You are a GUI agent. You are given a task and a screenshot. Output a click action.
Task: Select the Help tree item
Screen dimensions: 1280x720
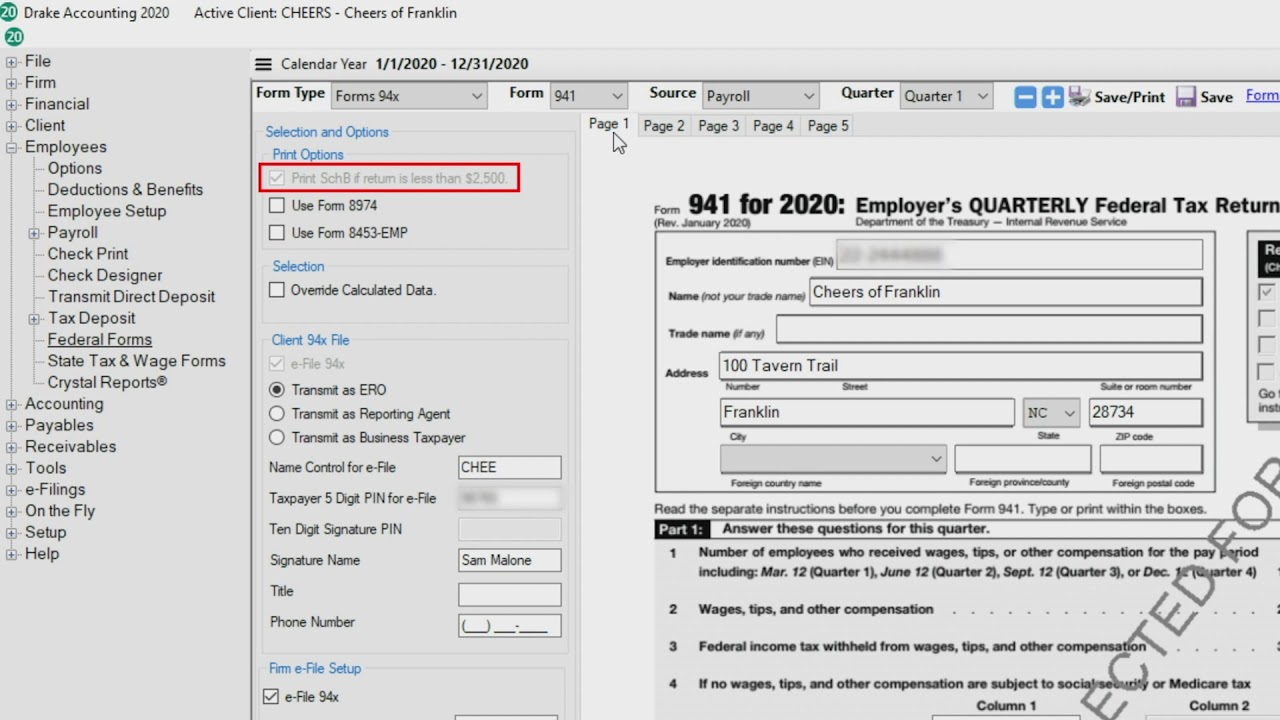[42, 554]
